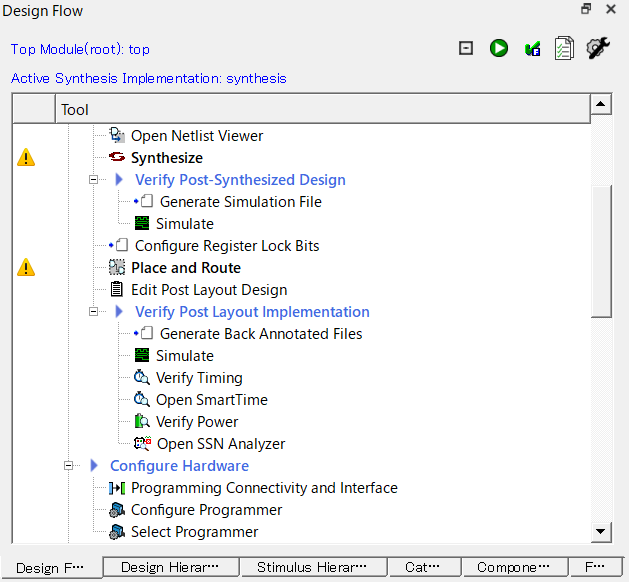Click the force-complete checkmark icon
629x582 pixels.
click(x=532, y=48)
